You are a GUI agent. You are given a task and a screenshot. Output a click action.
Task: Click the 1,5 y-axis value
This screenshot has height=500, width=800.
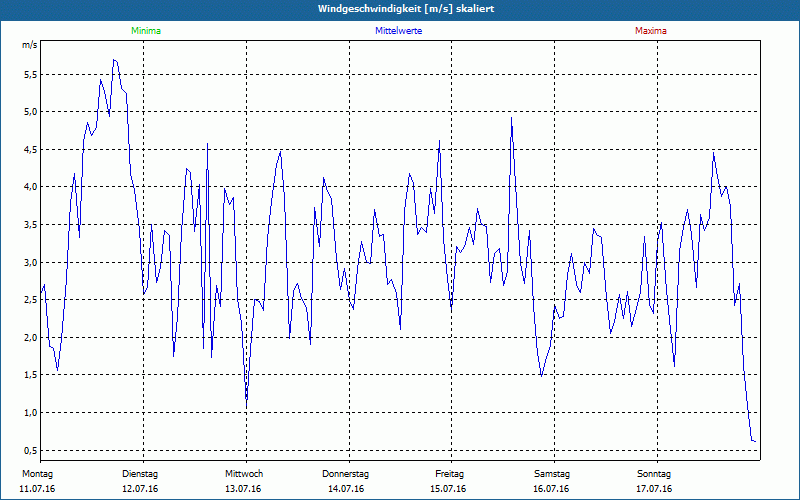[30, 375]
